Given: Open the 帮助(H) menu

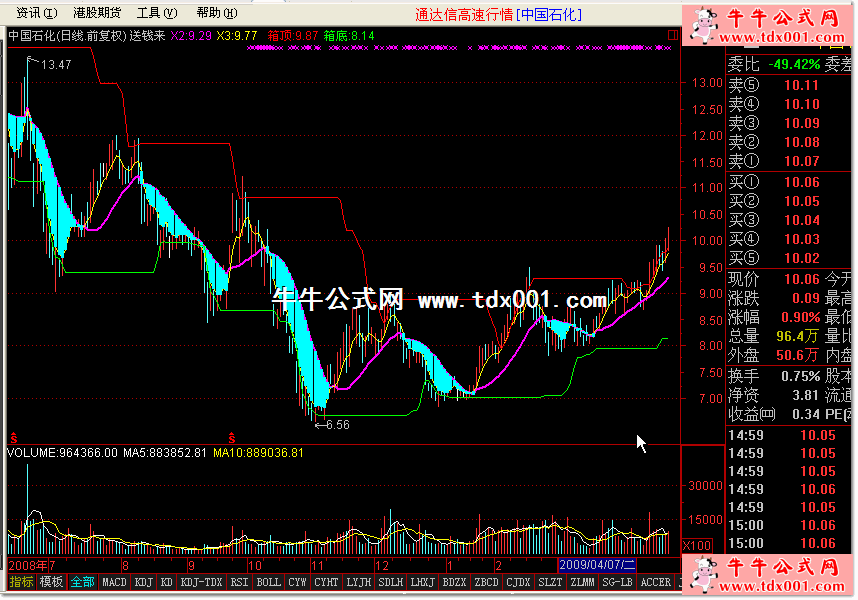Looking at the screenshot, I should click(217, 13).
